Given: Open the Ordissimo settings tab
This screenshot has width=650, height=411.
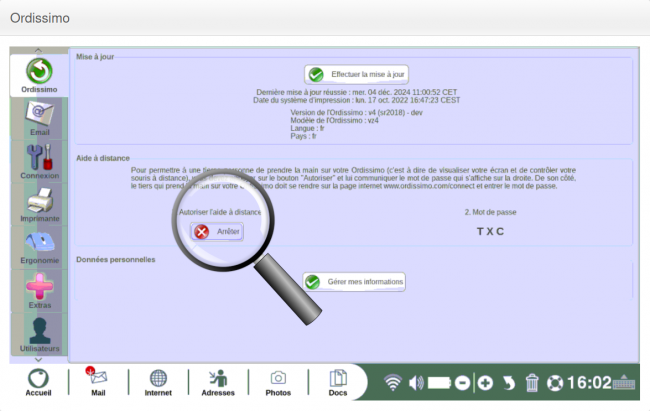Looking at the screenshot, I should 39,76.
